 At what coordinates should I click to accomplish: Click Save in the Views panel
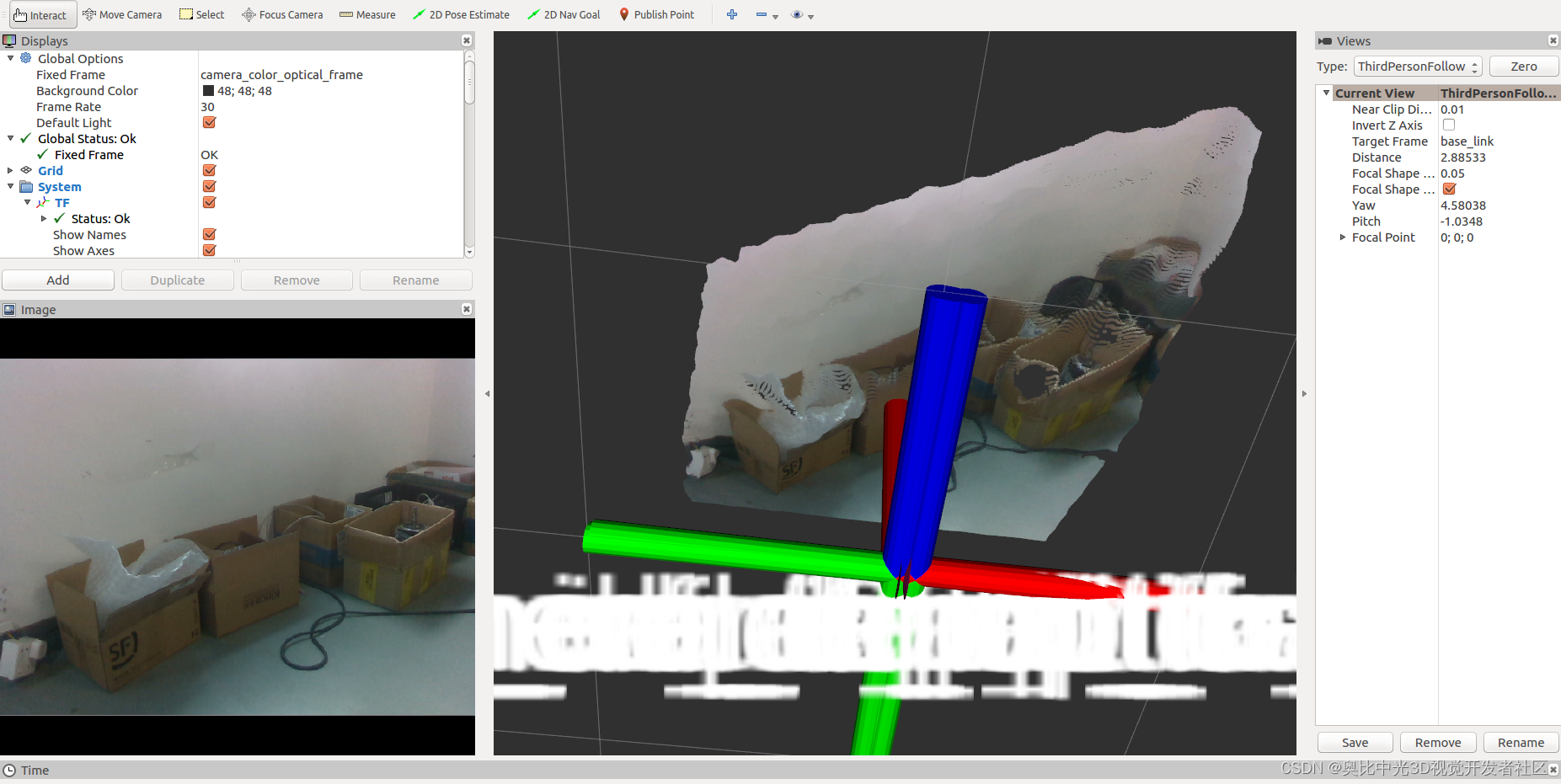coord(1355,743)
